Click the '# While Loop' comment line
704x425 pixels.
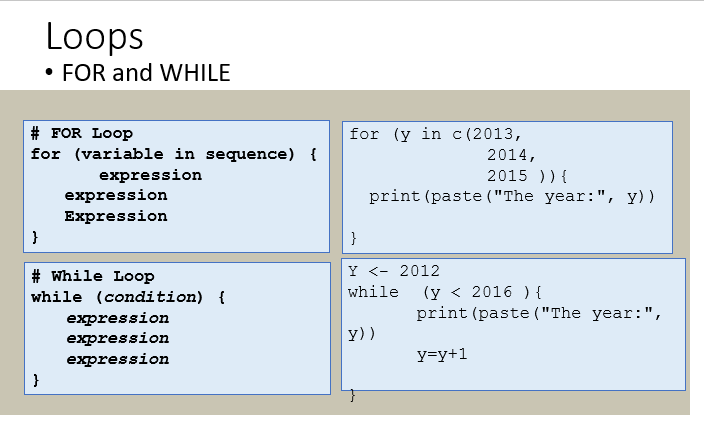point(93,276)
